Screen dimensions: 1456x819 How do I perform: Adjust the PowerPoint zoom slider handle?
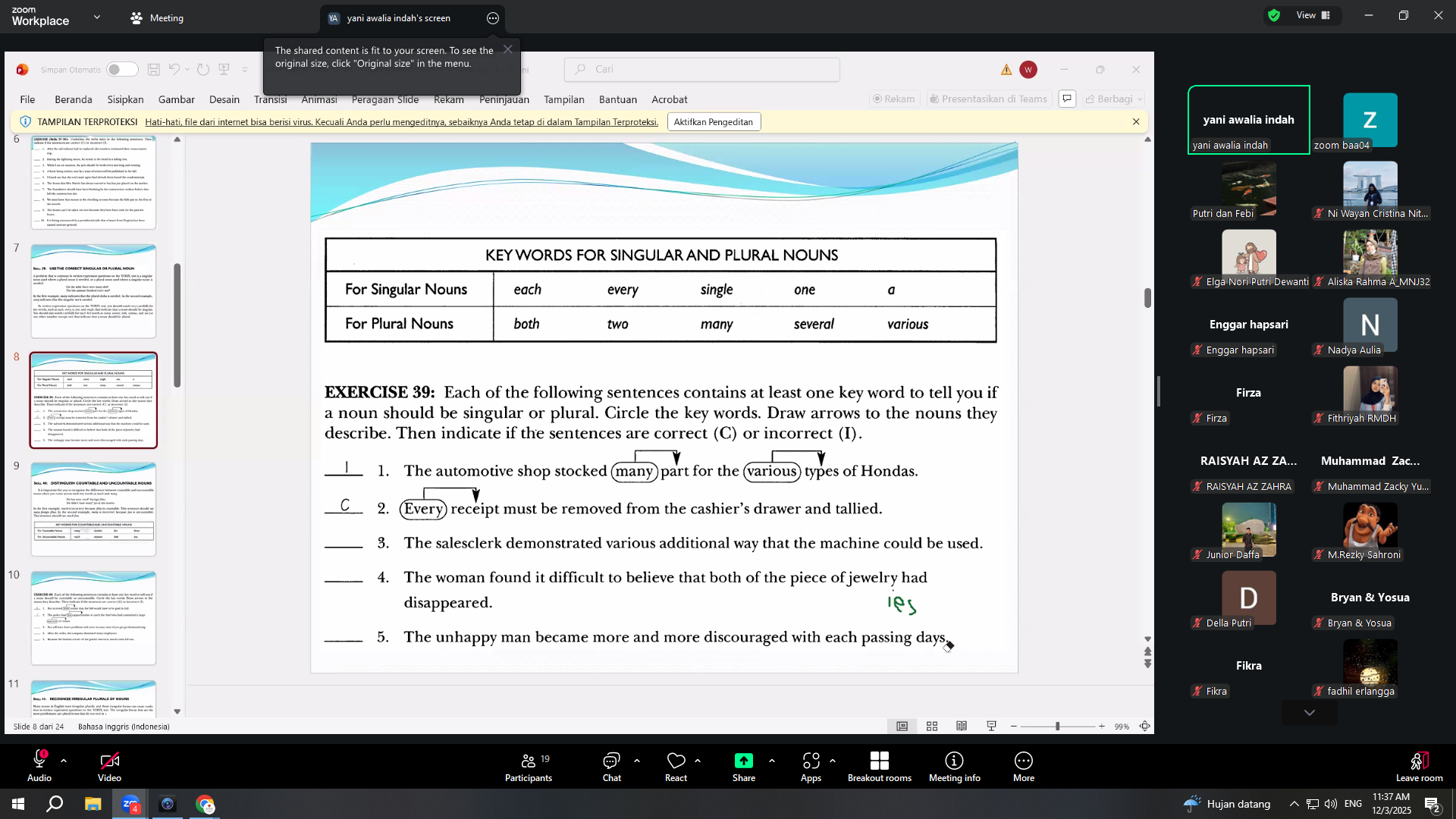(1057, 726)
